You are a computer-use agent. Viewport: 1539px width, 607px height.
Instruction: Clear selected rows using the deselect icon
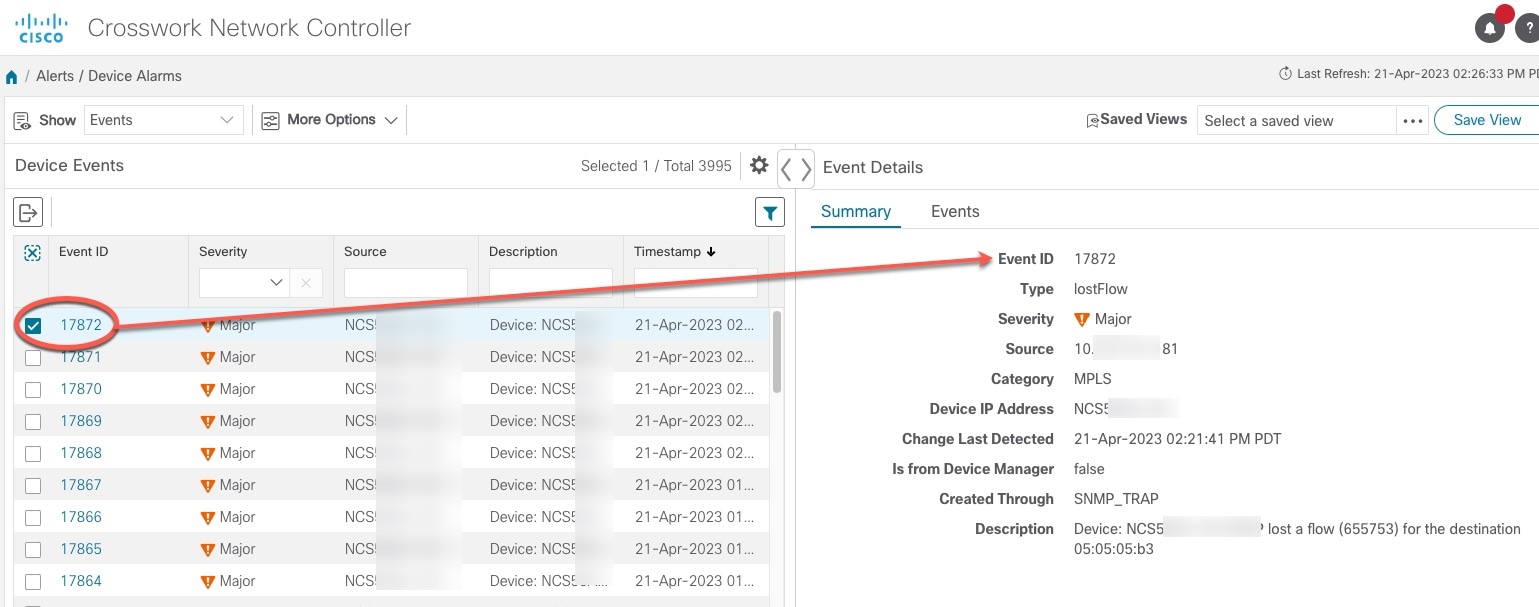tap(32, 252)
